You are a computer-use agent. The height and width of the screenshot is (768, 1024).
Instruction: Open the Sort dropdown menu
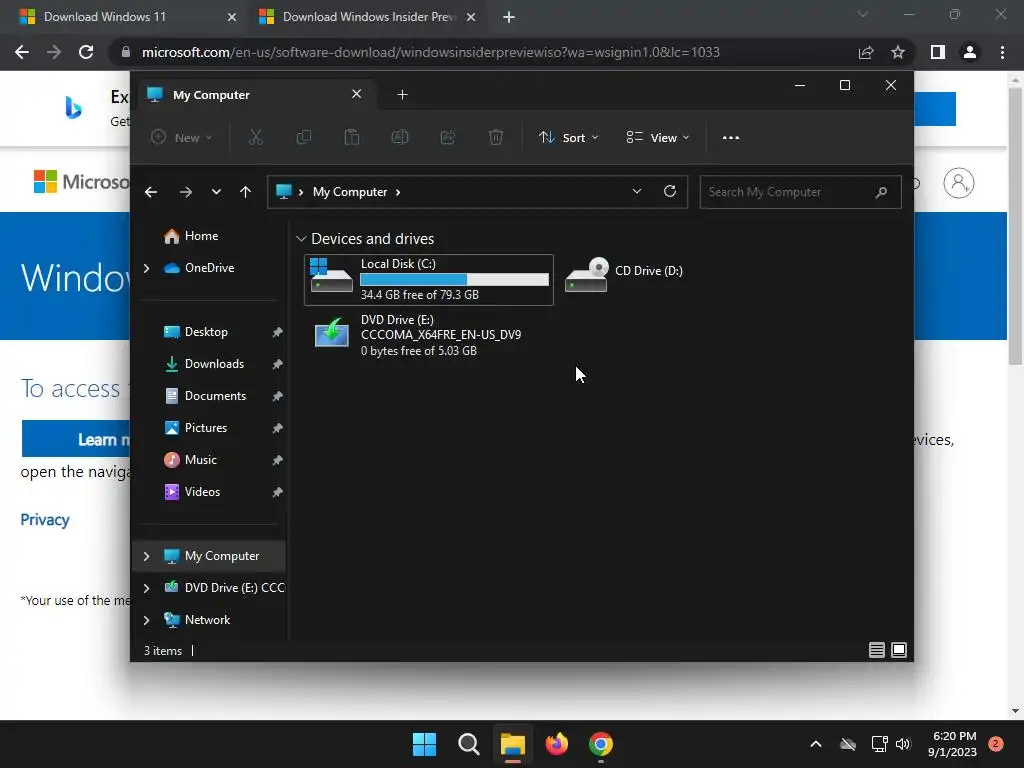point(568,138)
